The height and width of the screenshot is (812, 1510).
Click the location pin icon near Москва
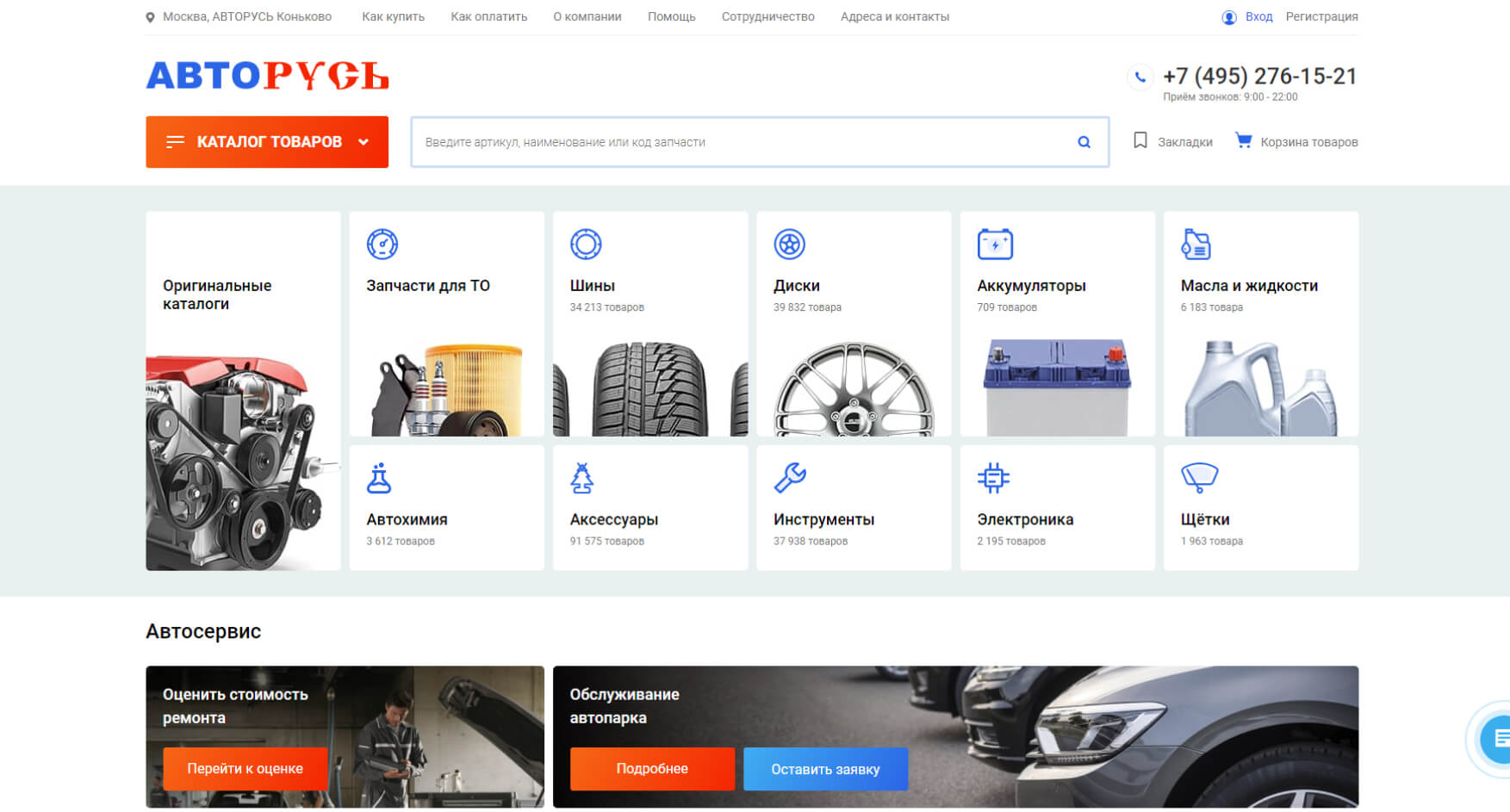point(151,17)
